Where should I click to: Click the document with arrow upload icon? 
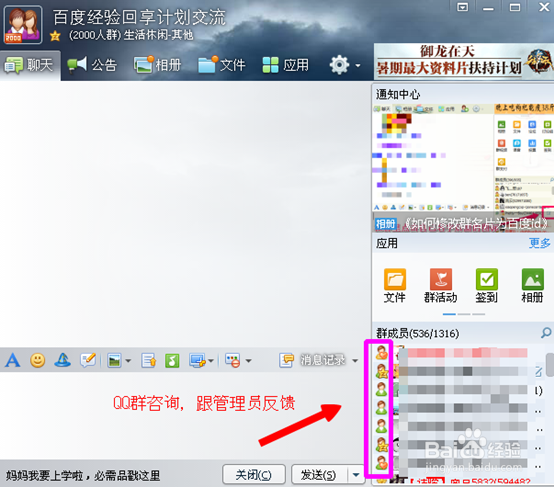click(x=148, y=361)
